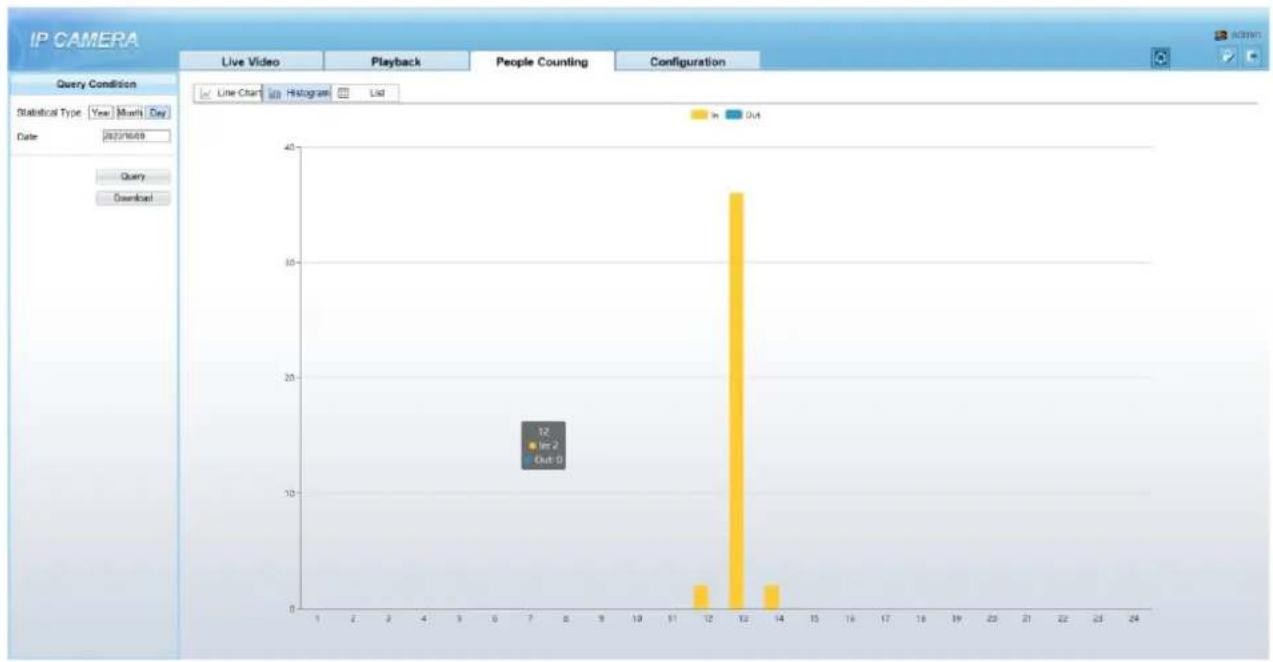
Task: Switch to the Live Video tab
Action: coord(250,62)
